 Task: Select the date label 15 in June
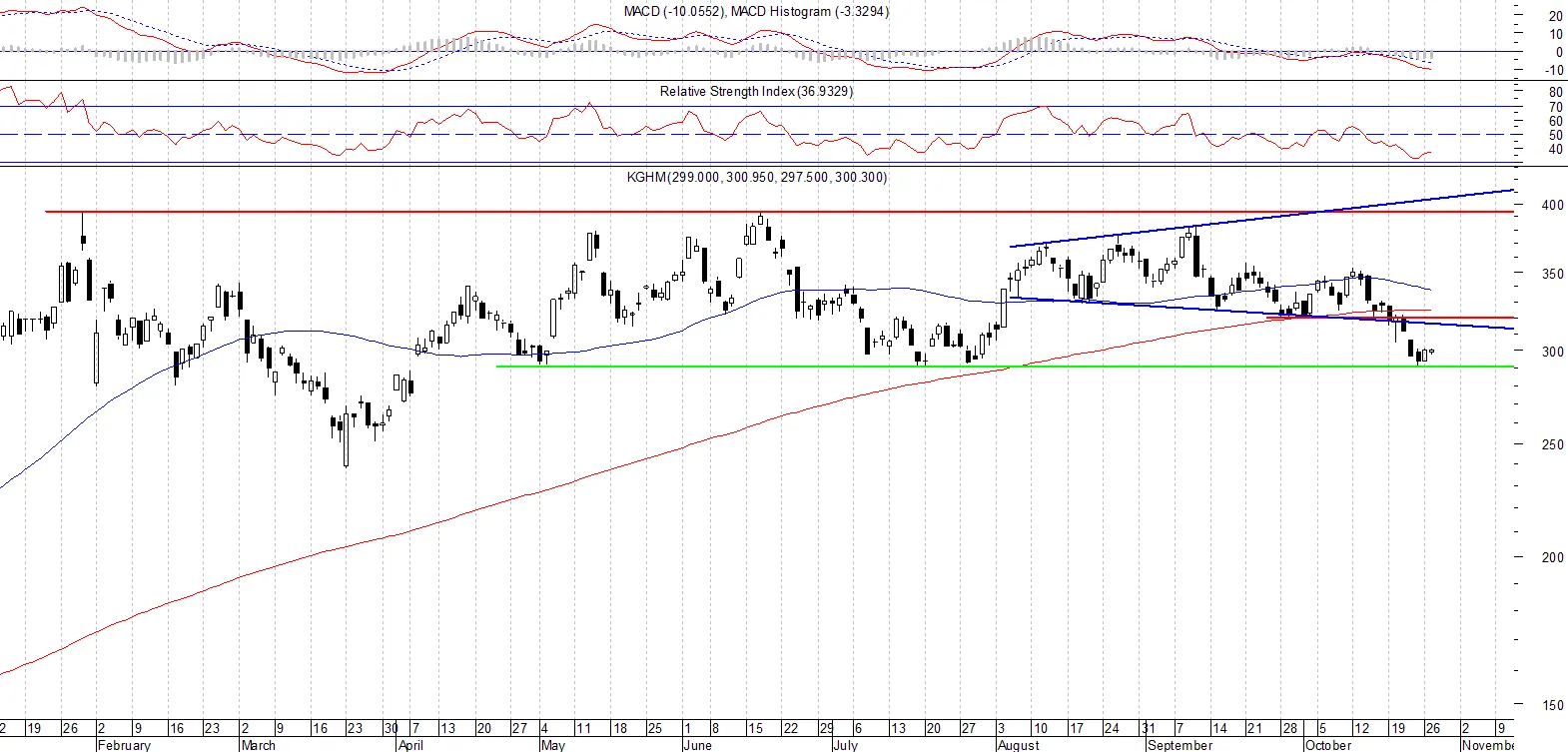tap(755, 728)
